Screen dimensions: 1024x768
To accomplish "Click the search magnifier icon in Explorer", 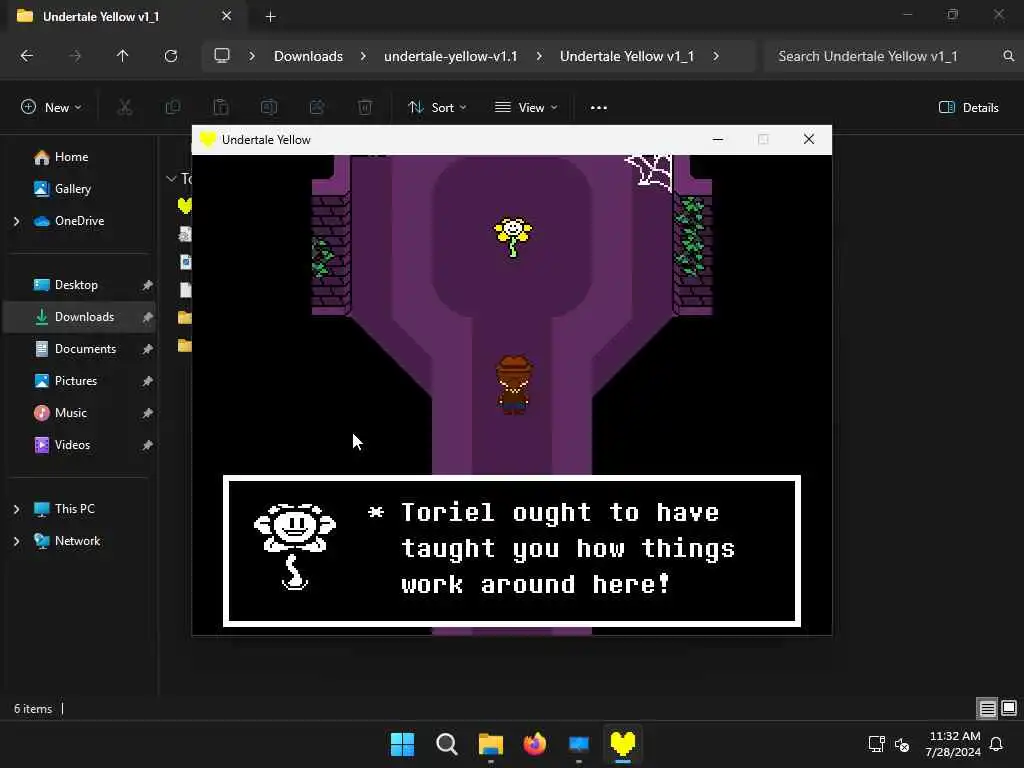I will 1009,56.
